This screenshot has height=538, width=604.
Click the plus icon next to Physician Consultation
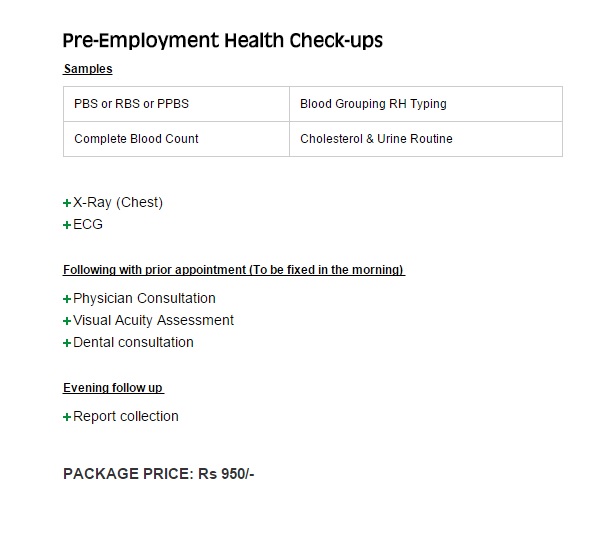(x=67, y=299)
